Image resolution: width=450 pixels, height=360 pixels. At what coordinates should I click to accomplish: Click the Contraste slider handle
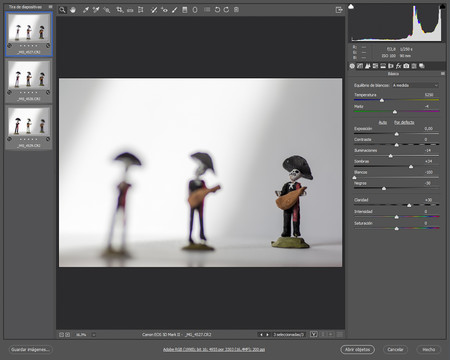pyautogui.click(x=397, y=145)
